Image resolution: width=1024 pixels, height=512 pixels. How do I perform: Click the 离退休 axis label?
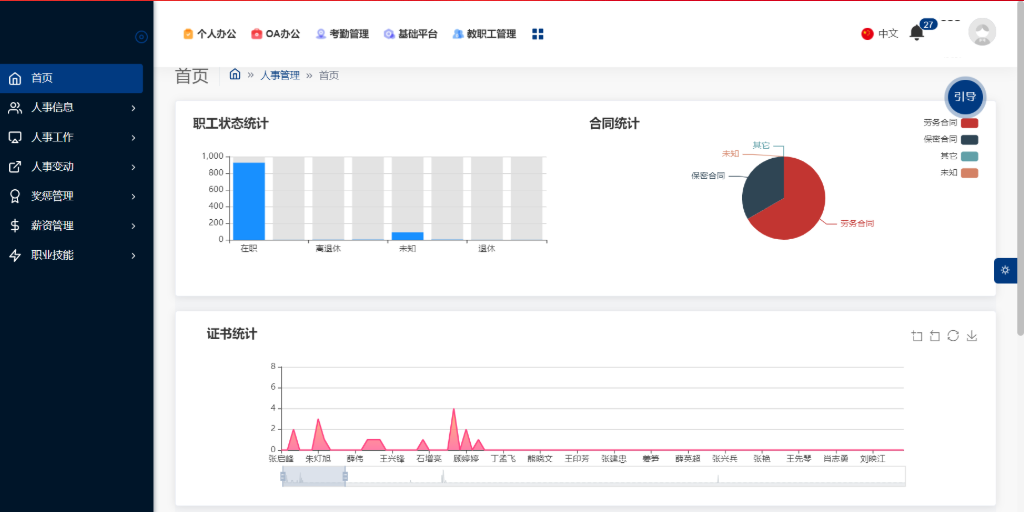point(328,249)
